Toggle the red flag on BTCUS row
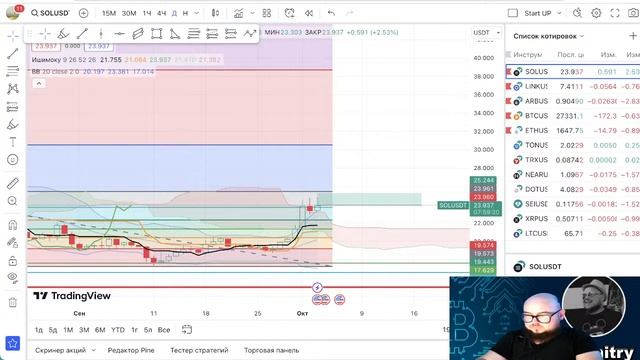This screenshot has width=640, height=360. coord(509,116)
